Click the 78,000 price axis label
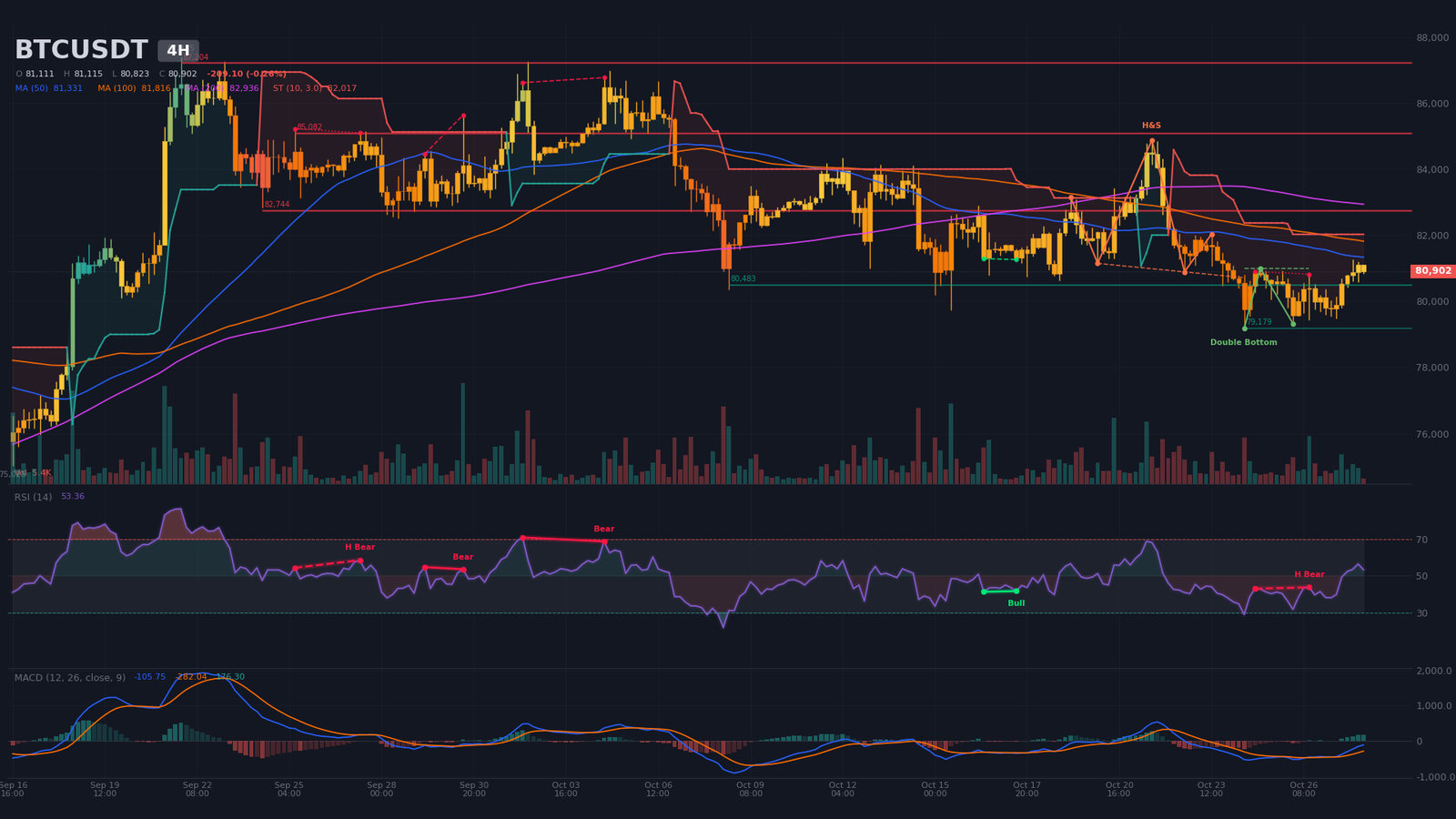1456x819 pixels. tap(1432, 368)
